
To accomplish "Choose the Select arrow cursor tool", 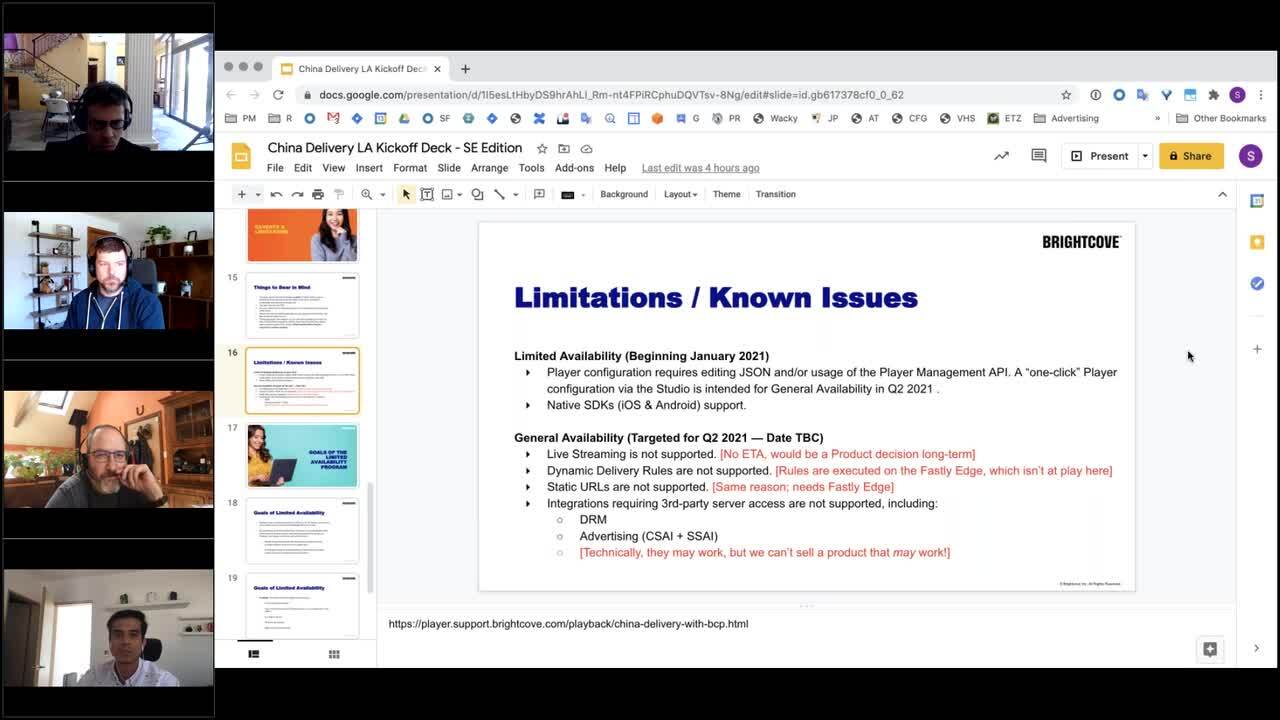I will (x=406, y=194).
